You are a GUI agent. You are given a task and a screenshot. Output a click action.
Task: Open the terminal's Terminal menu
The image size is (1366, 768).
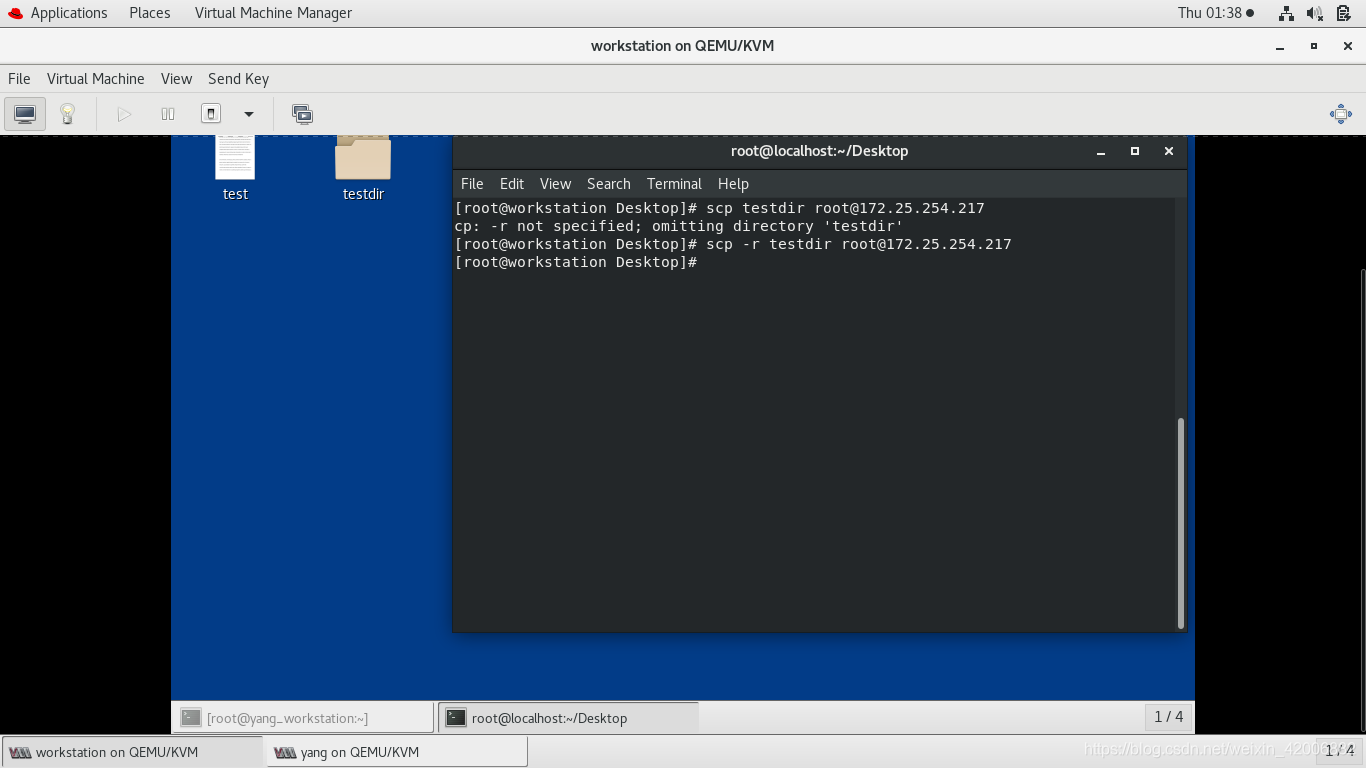(x=674, y=184)
